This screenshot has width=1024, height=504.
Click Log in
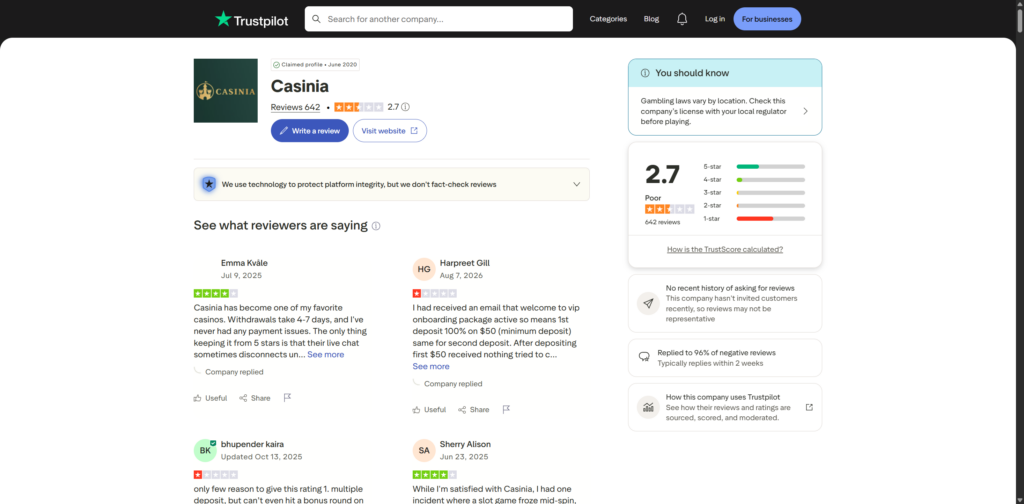(x=714, y=19)
